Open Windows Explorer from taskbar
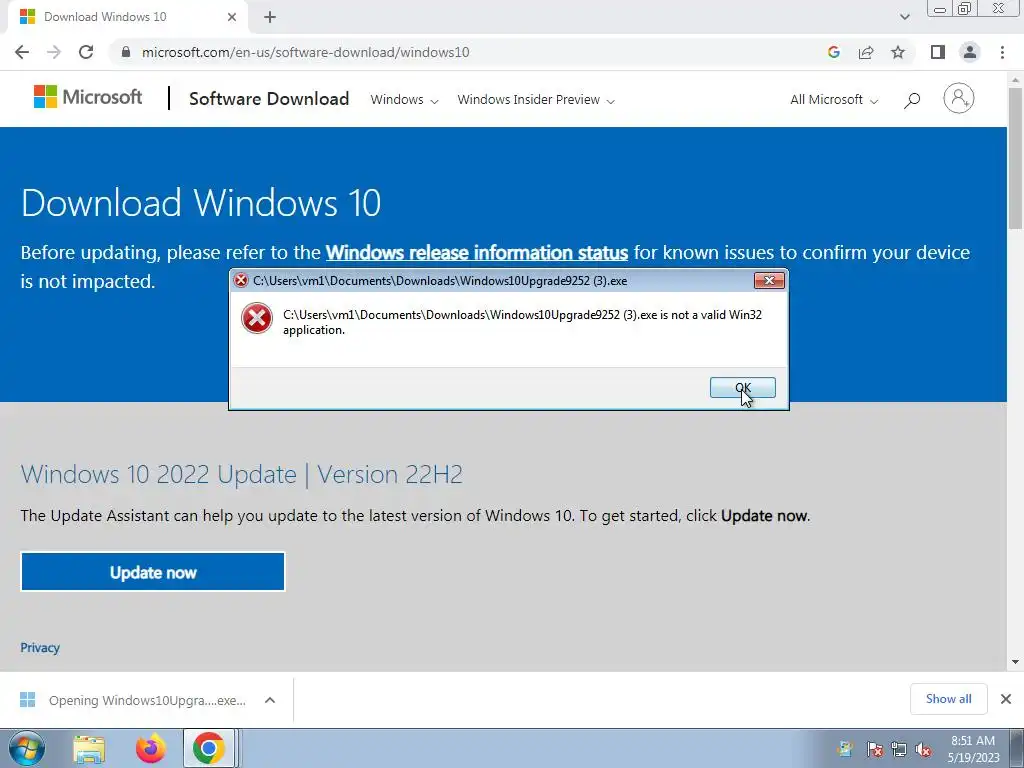Viewport: 1024px width, 768px height. point(89,749)
